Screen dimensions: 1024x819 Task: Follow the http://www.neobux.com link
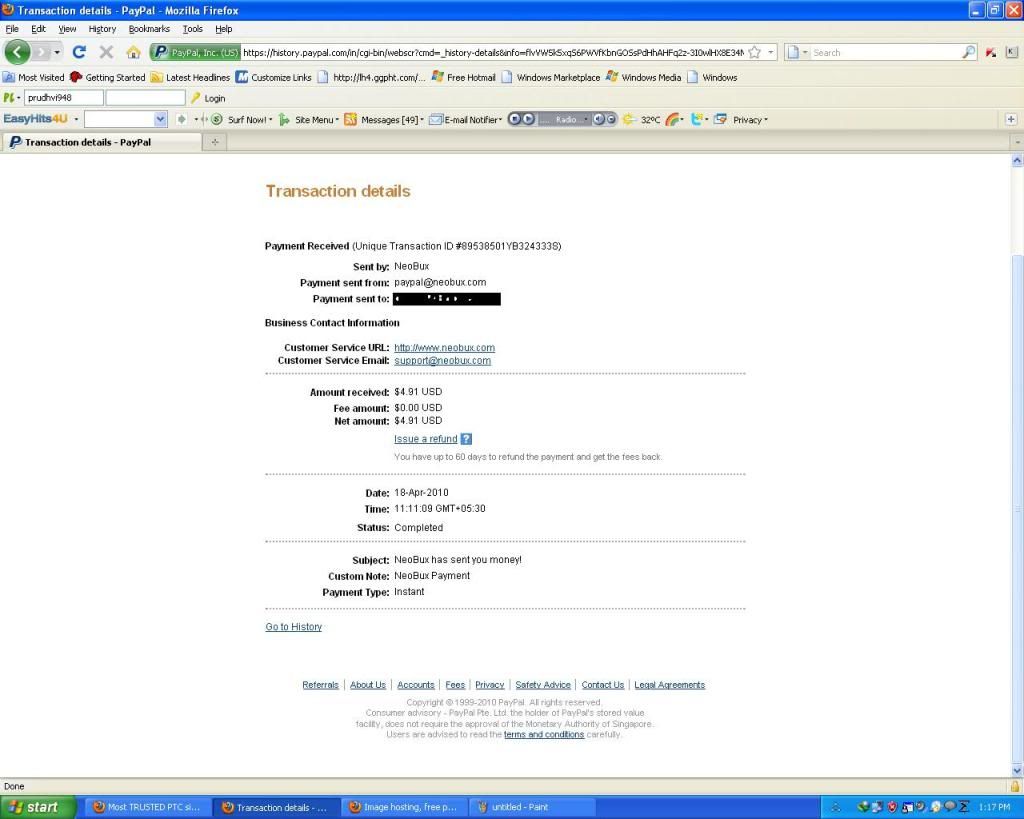[x=445, y=347]
